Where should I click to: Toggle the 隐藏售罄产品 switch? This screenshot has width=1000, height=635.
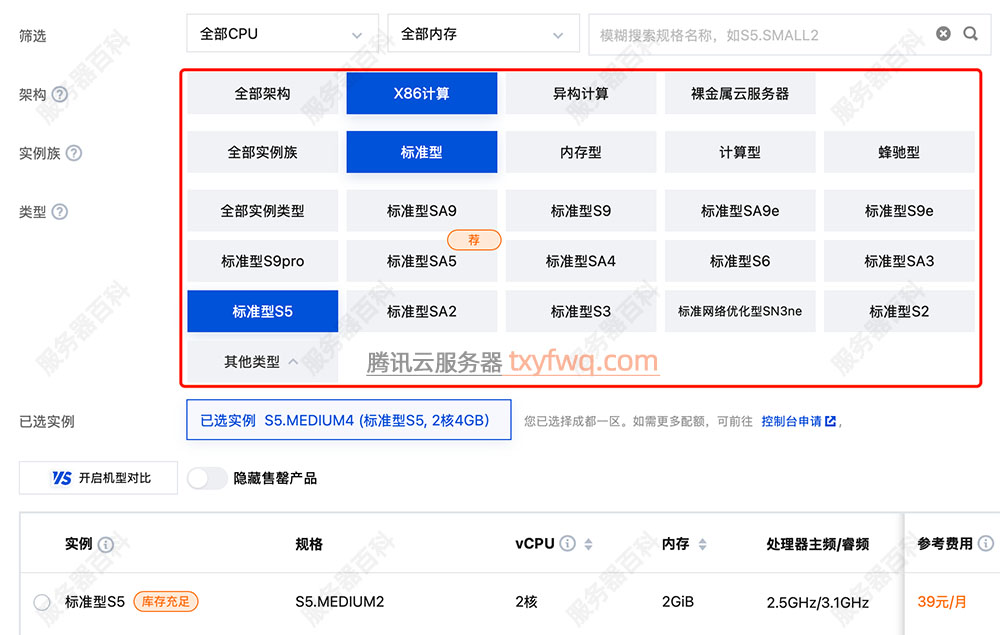pos(207,478)
